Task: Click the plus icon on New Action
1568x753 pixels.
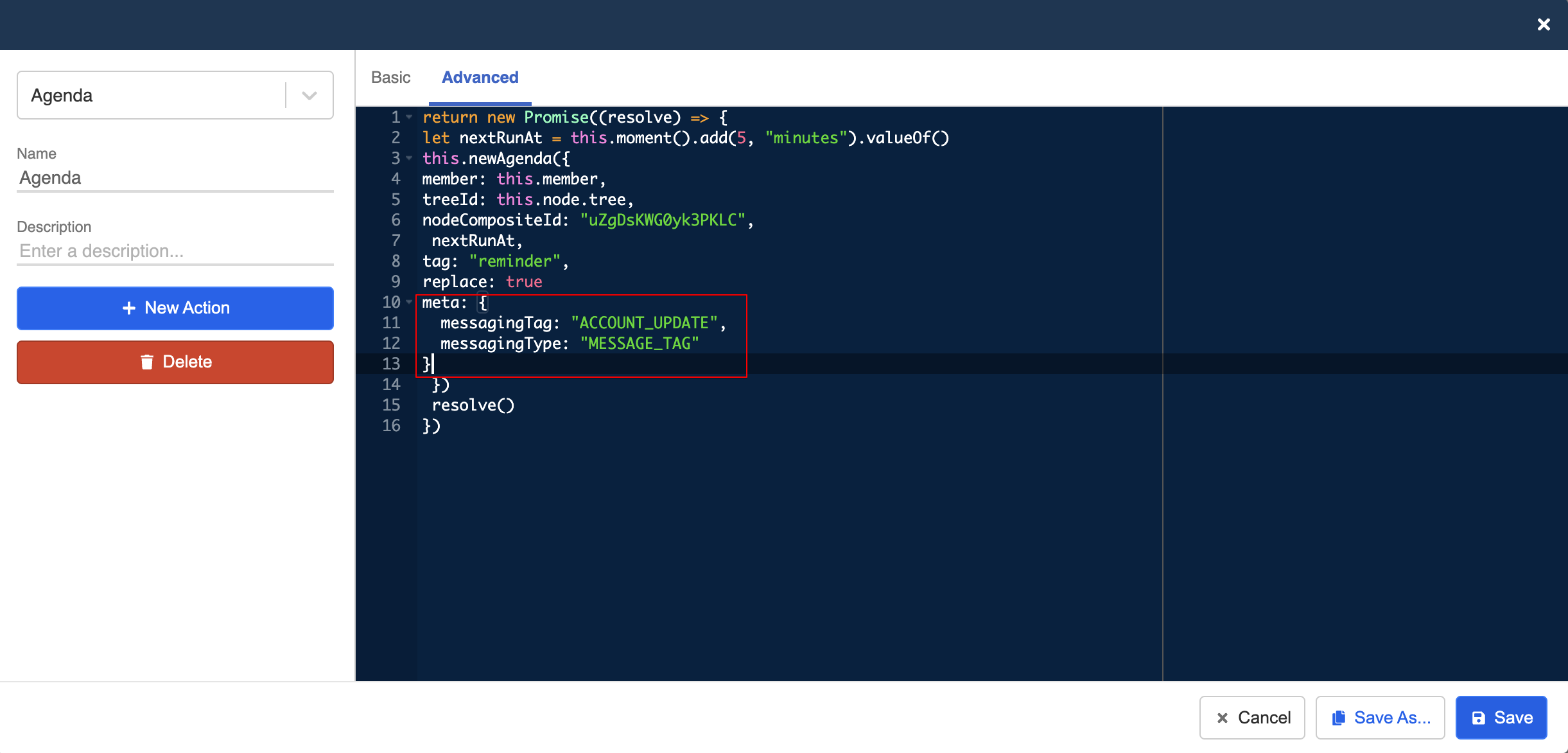Action: [130, 308]
